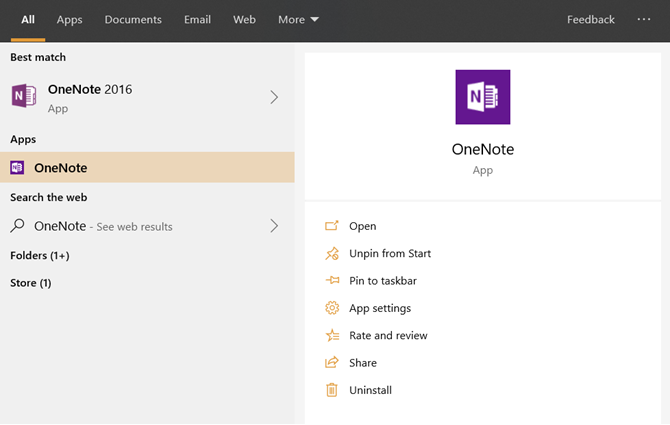Screen dimensions: 670x425
Task: Select the Web search tab
Action: [x=244, y=20]
